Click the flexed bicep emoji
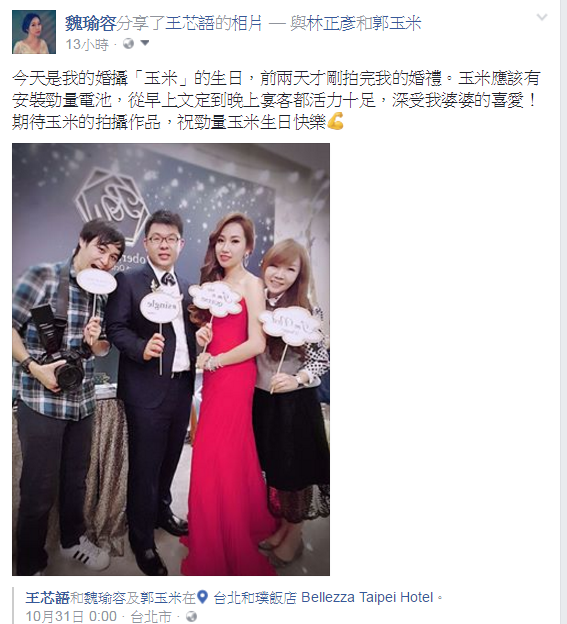Screen dimensions: 567x624 click(x=335, y=122)
